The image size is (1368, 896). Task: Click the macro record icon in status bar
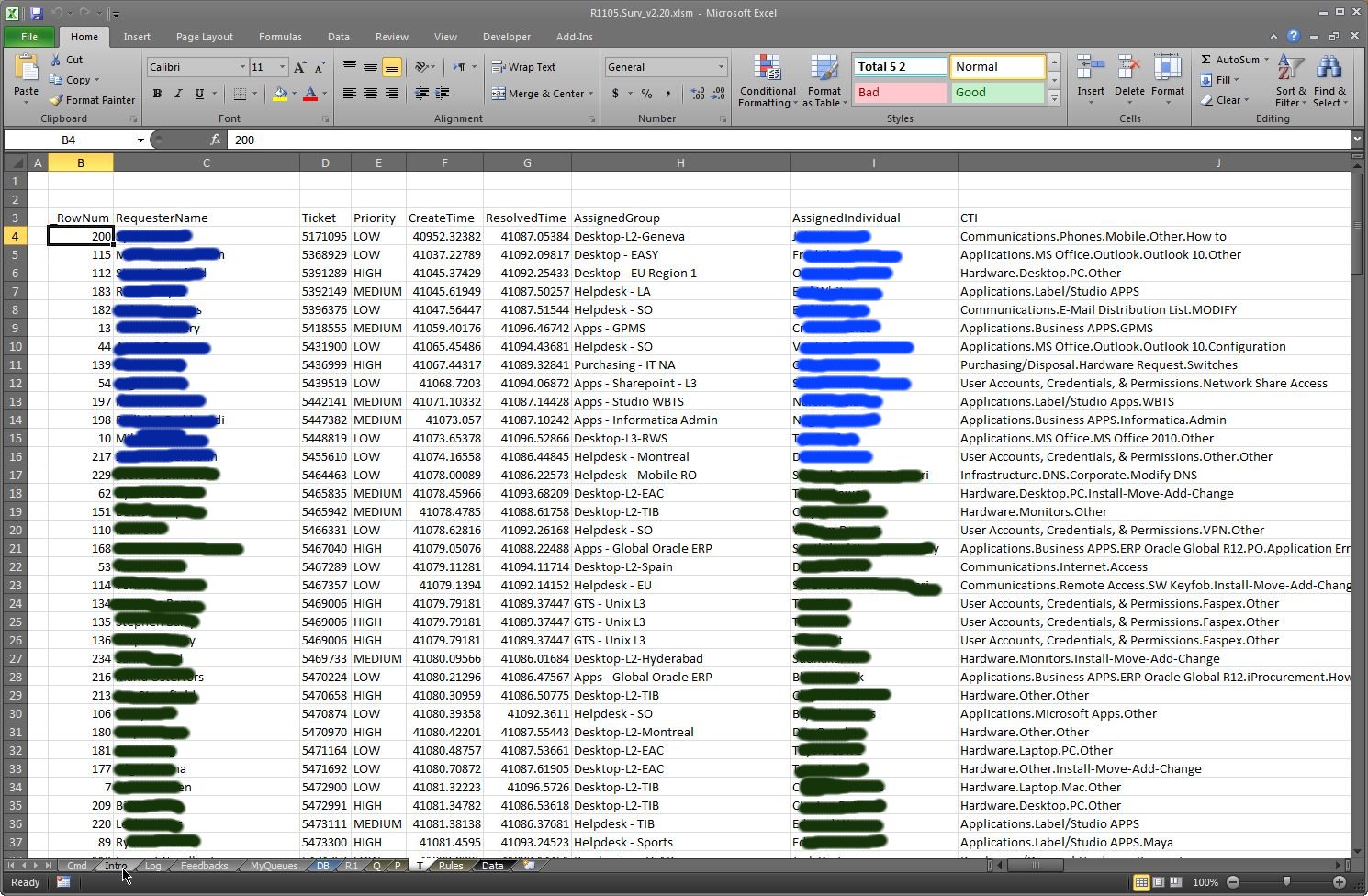pyautogui.click(x=63, y=882)
